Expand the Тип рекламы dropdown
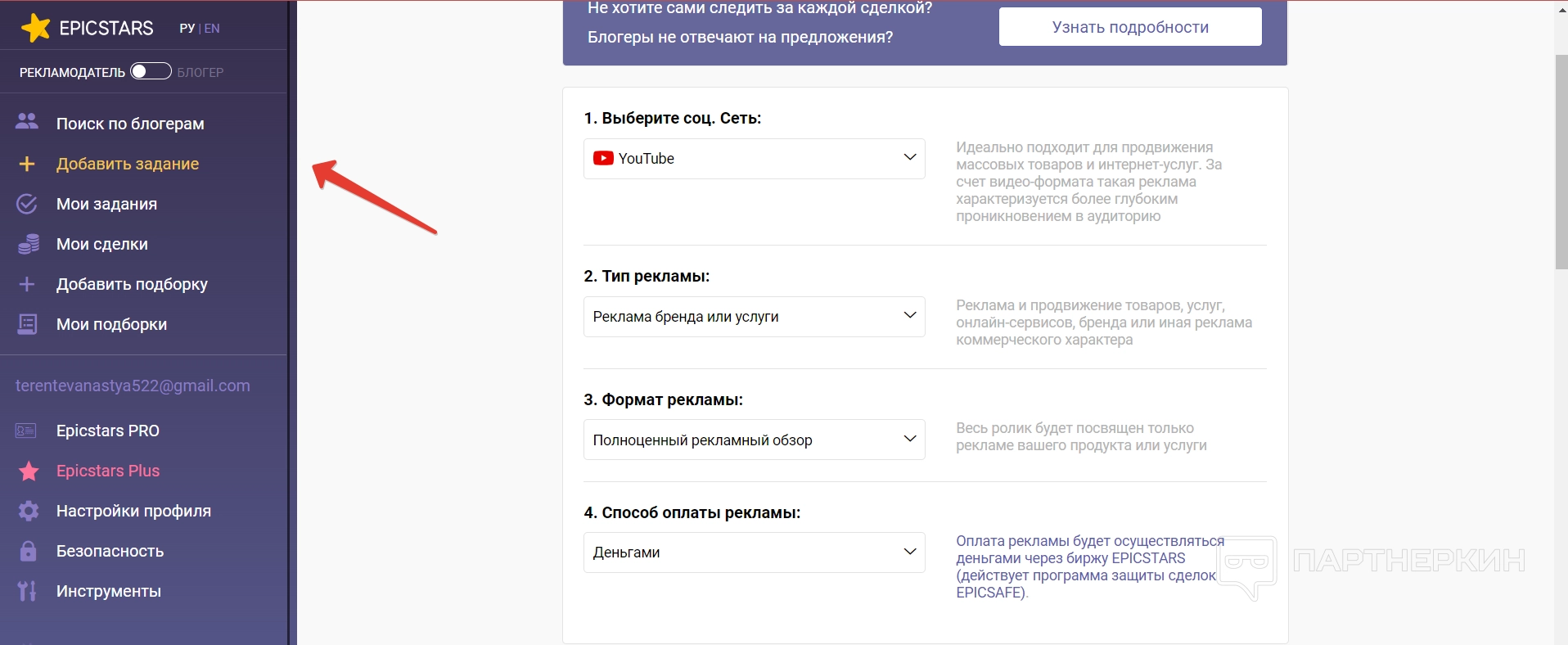This screenshot has width=1568, height=645. click(754, 317)
